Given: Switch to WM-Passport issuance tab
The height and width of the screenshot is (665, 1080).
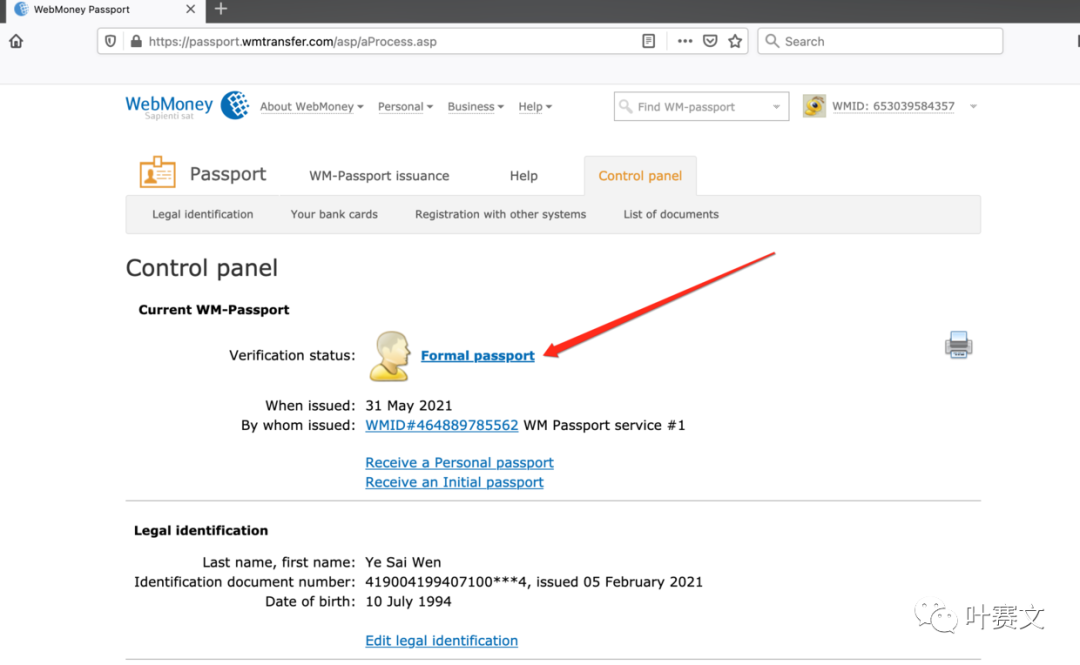Looking at the screenshot, I should [x=379, y=176].
